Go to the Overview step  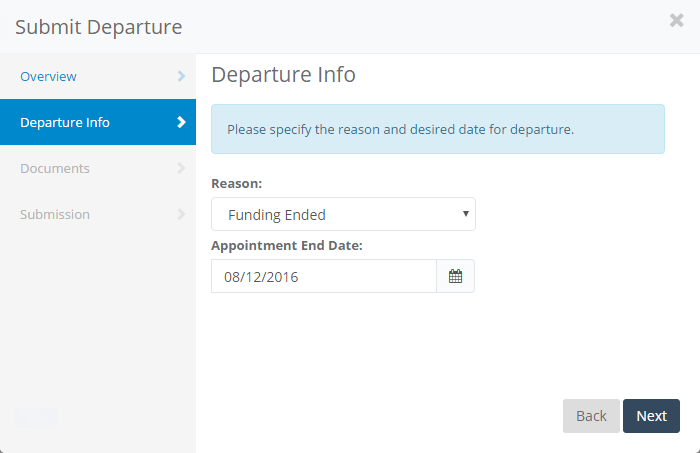(x=48, y=76)
